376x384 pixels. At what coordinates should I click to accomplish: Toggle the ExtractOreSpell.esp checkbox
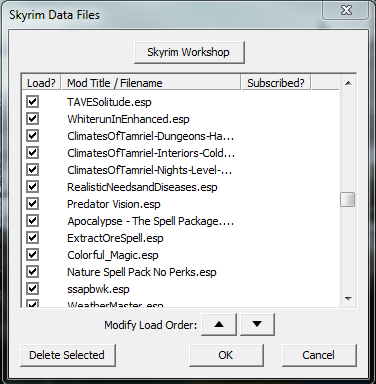32,238
